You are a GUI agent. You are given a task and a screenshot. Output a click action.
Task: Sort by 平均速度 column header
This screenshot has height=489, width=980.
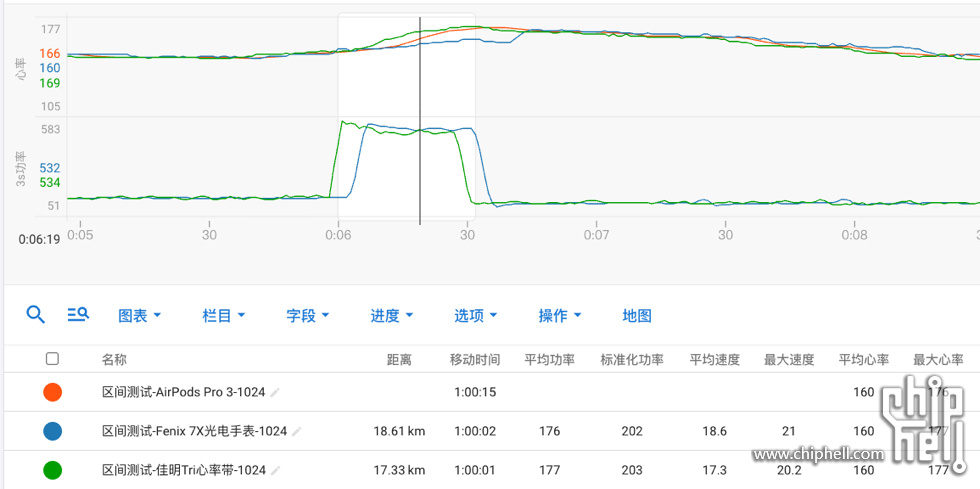[715, 360]
